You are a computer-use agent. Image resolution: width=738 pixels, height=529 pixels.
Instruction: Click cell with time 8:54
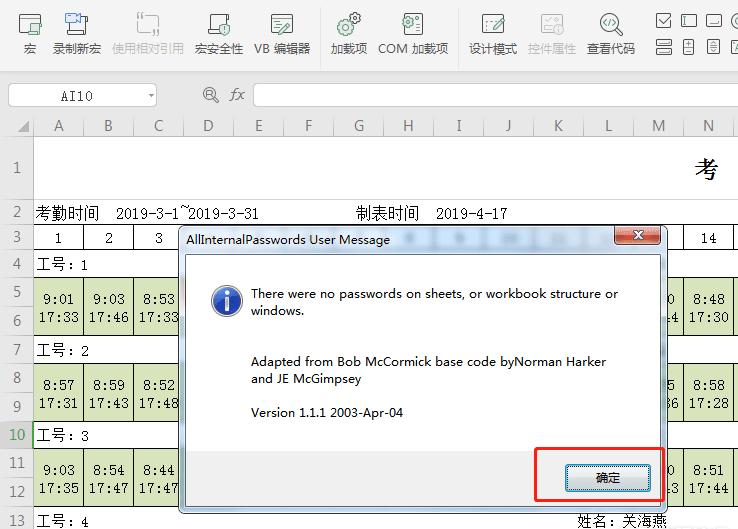point(108,471)
